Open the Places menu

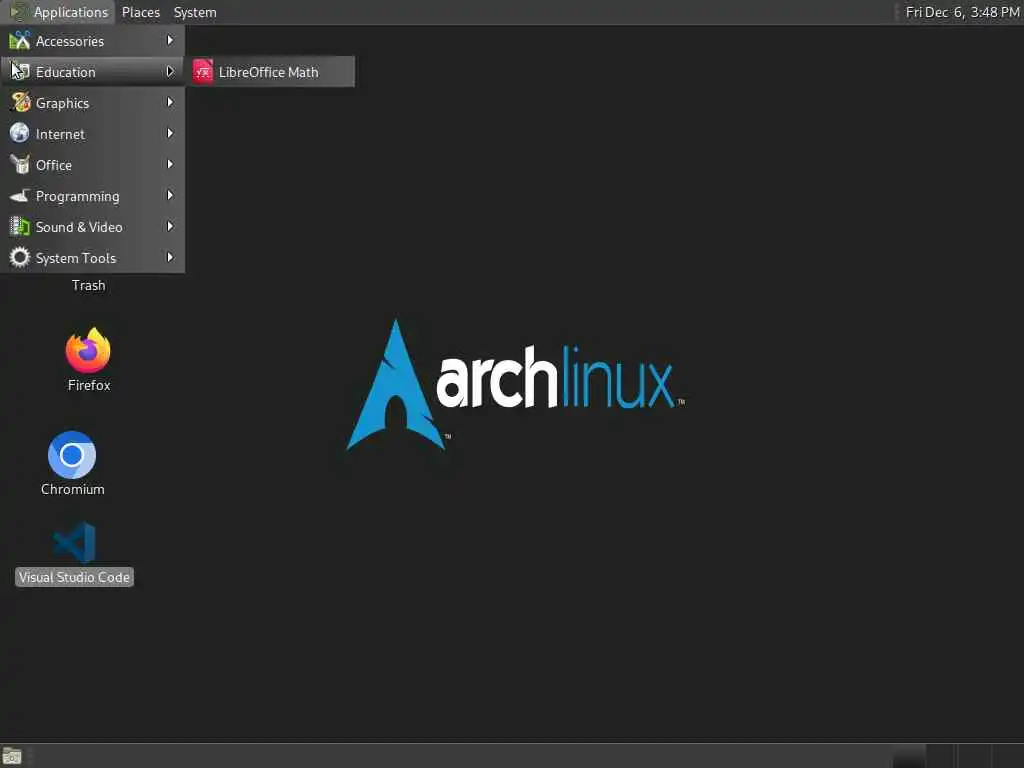coord(141,12)
